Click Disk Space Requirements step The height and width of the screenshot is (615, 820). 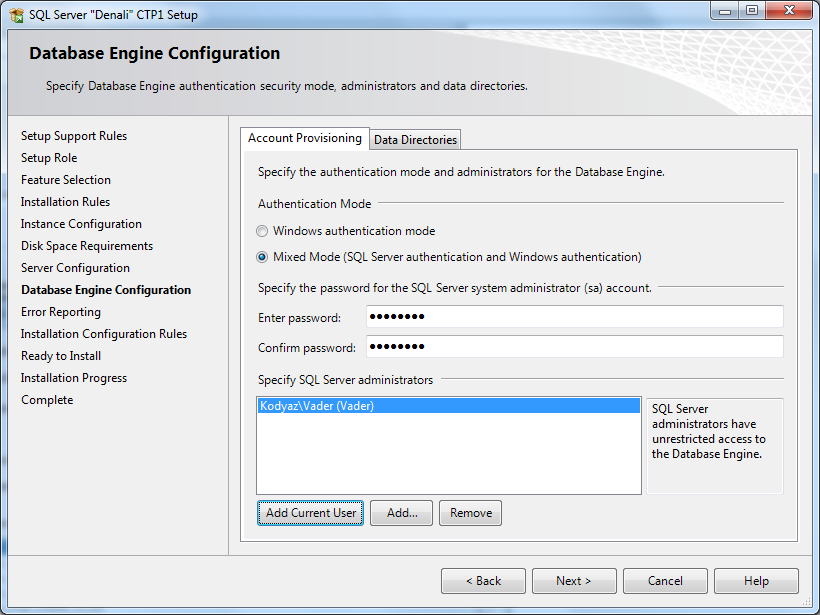pos(87,246)
